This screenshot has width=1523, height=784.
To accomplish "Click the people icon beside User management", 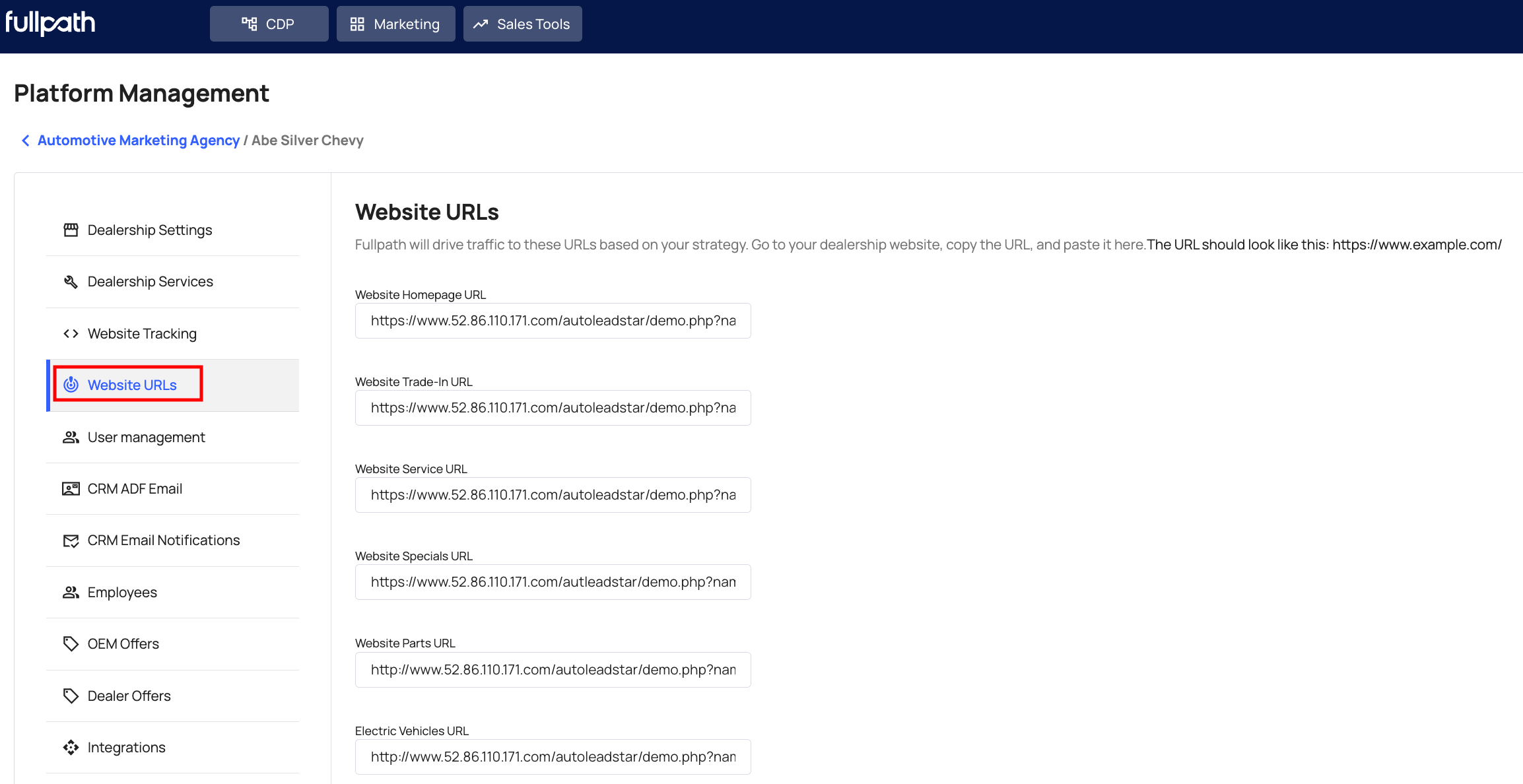I will [71, 437].
